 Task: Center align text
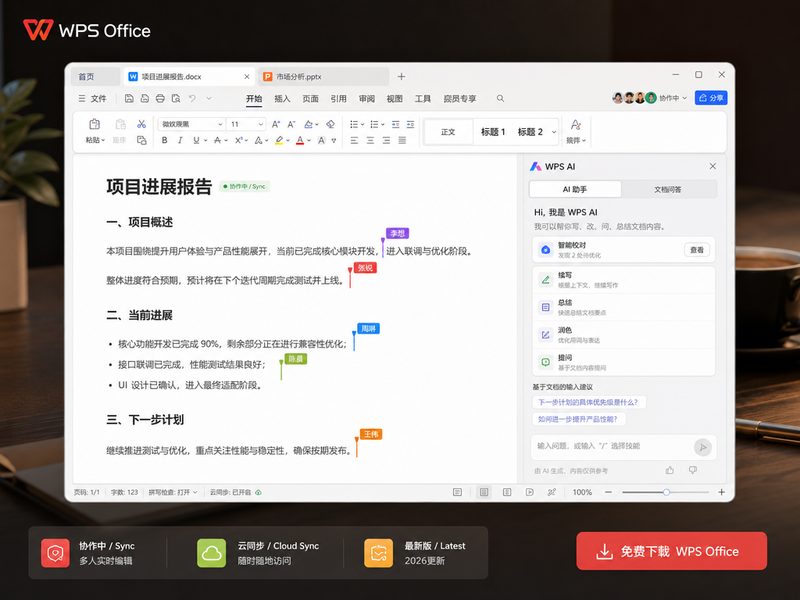tap(370, 140)
